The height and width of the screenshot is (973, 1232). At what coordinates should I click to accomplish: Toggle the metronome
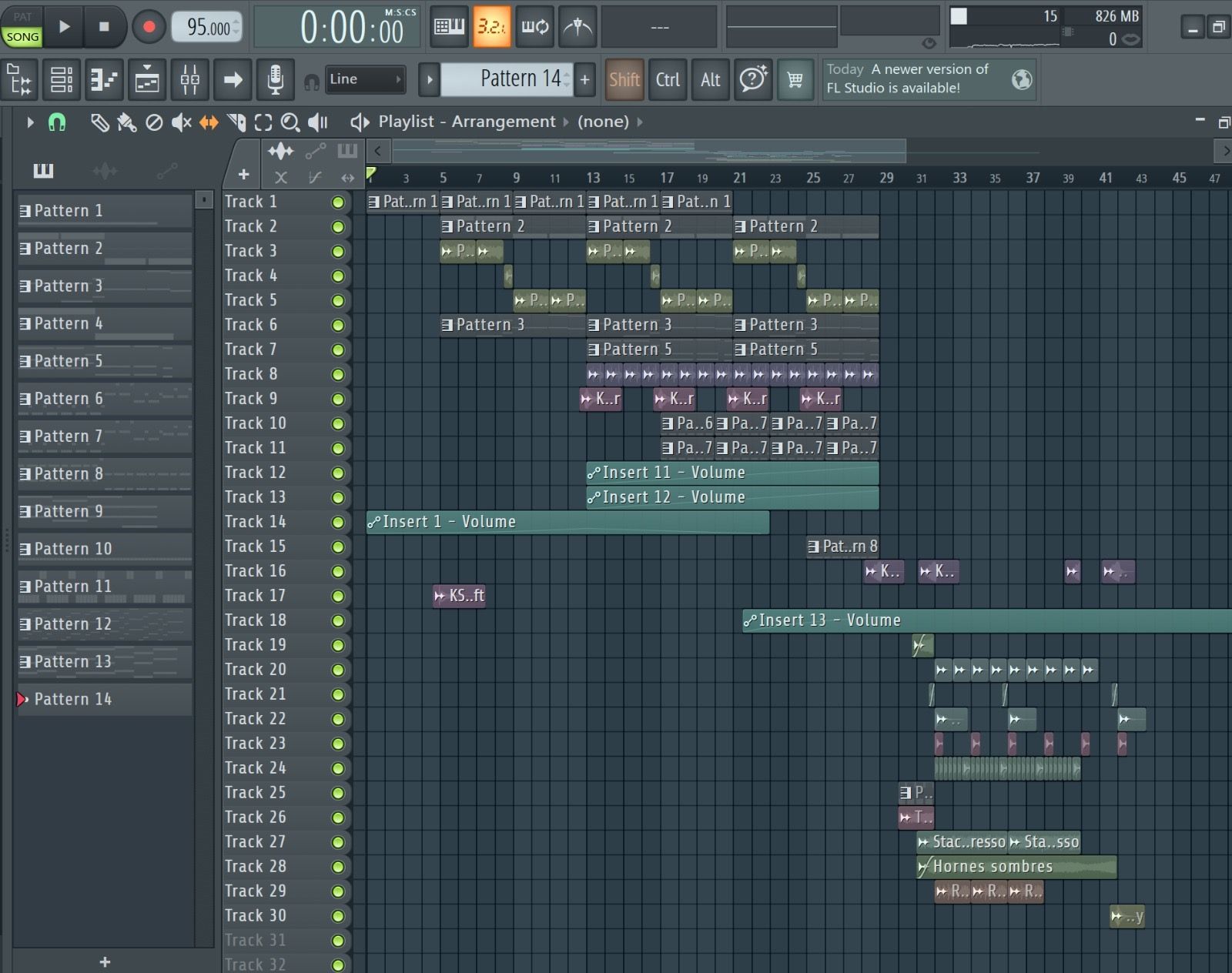(578, 27)
